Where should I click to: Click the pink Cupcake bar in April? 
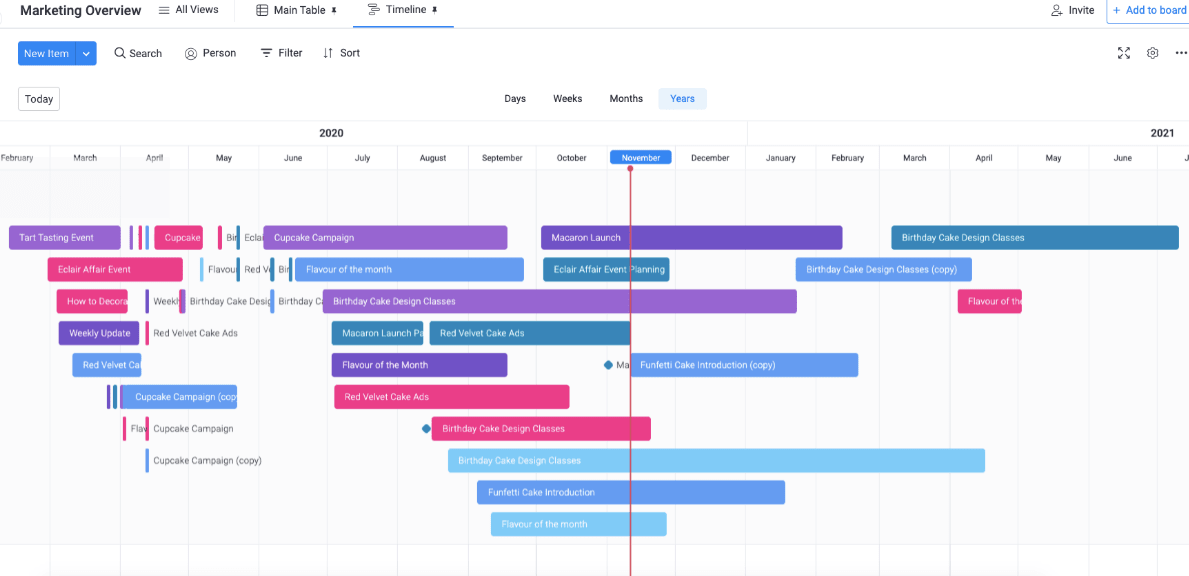click(179, 237)
